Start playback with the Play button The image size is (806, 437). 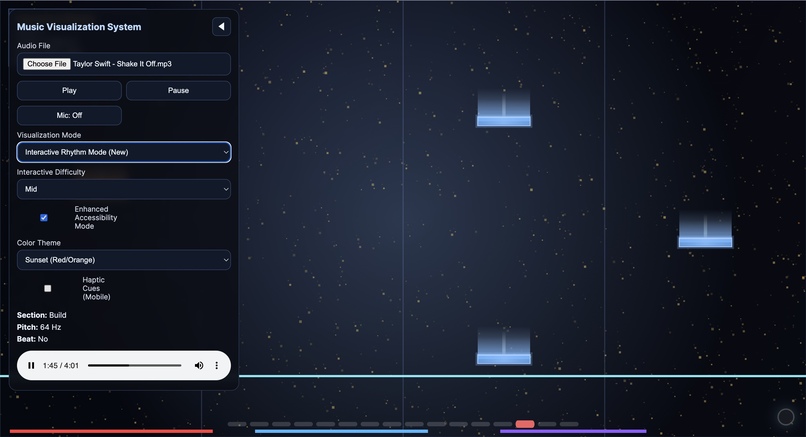pos(69,90)
